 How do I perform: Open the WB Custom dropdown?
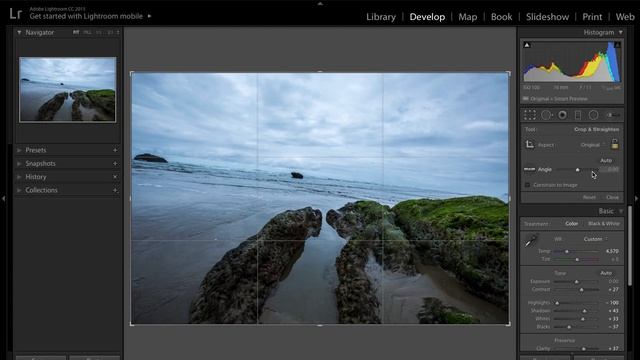(595, 239)
